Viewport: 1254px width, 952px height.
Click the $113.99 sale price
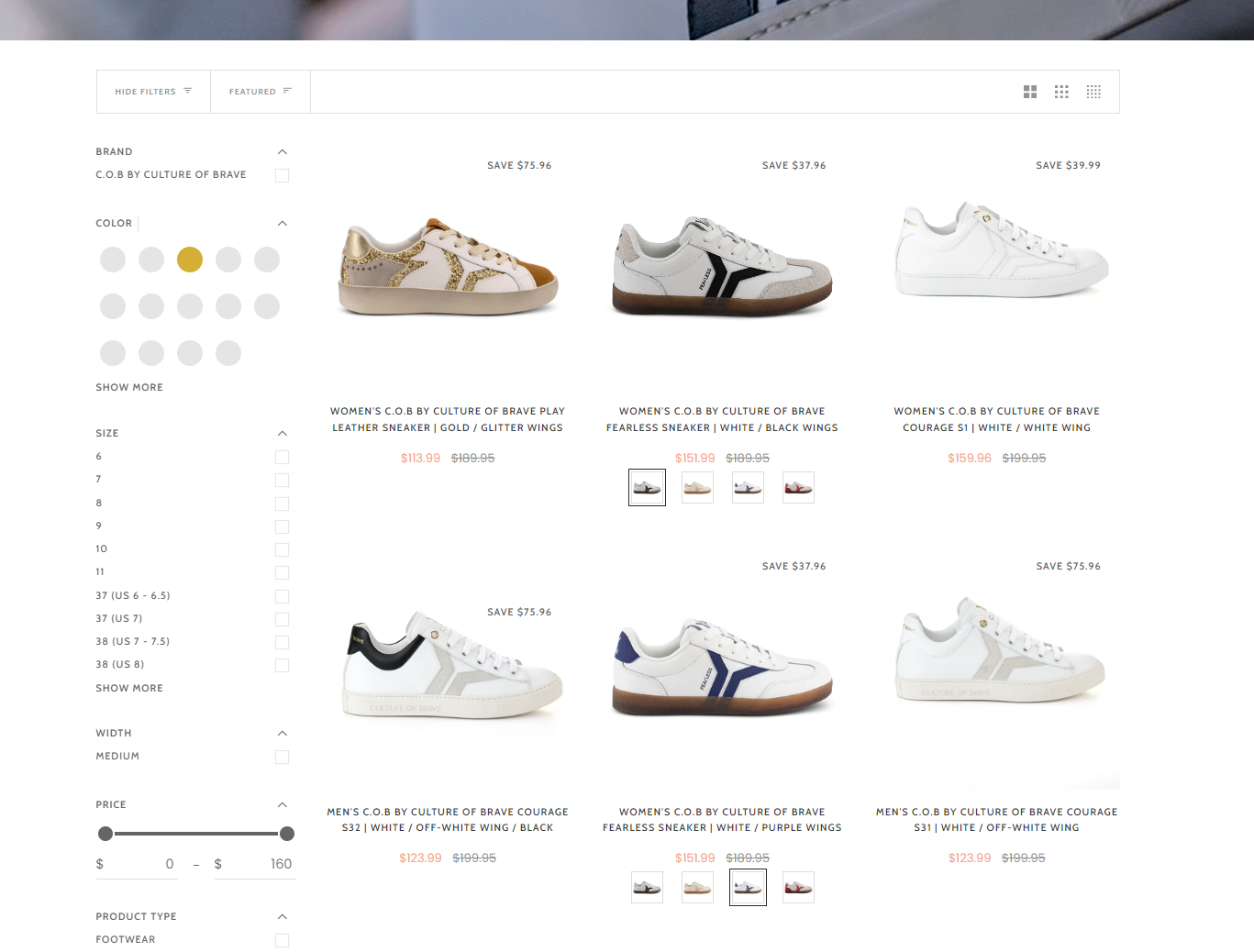coord(420,459)
